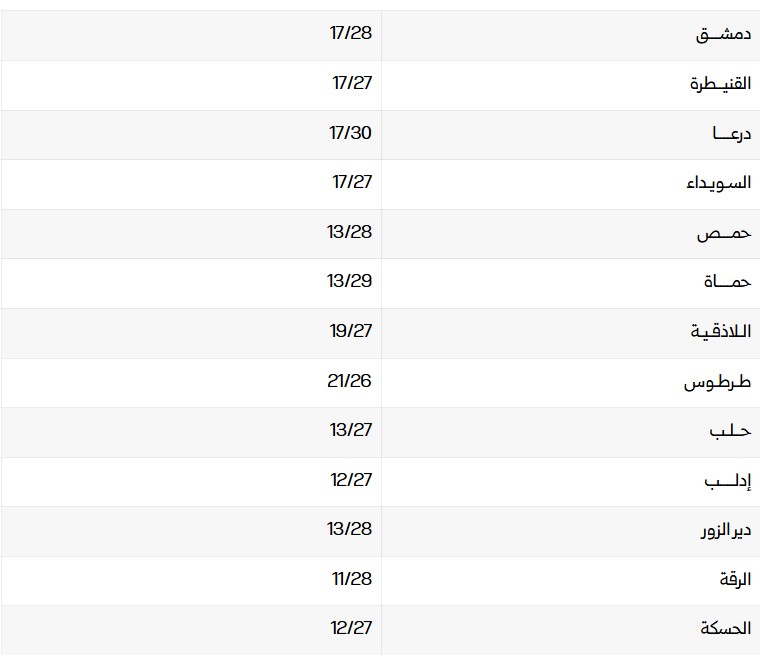Select the 19/27 temperature for اللاذقية

click(350, 331)
